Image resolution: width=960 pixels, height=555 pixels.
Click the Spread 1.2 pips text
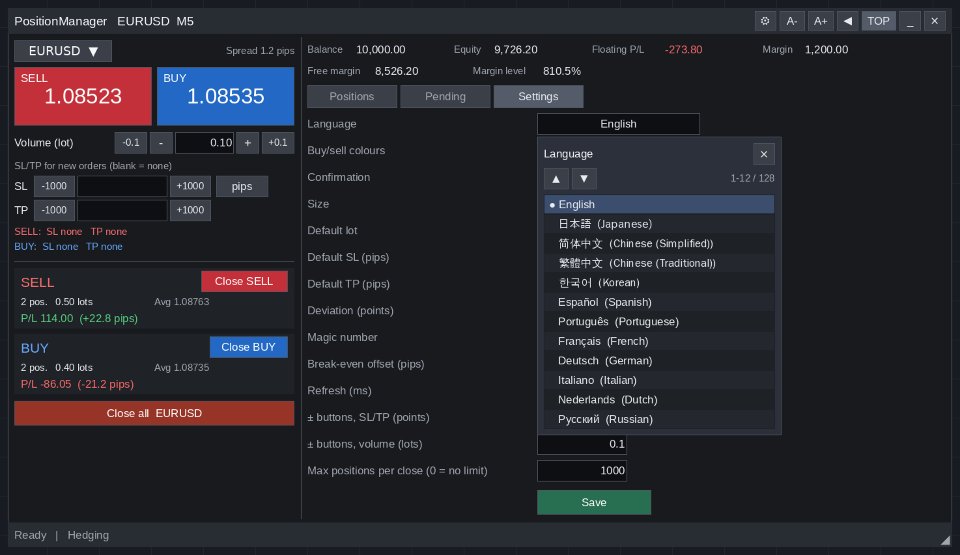[x=260, y=51]
